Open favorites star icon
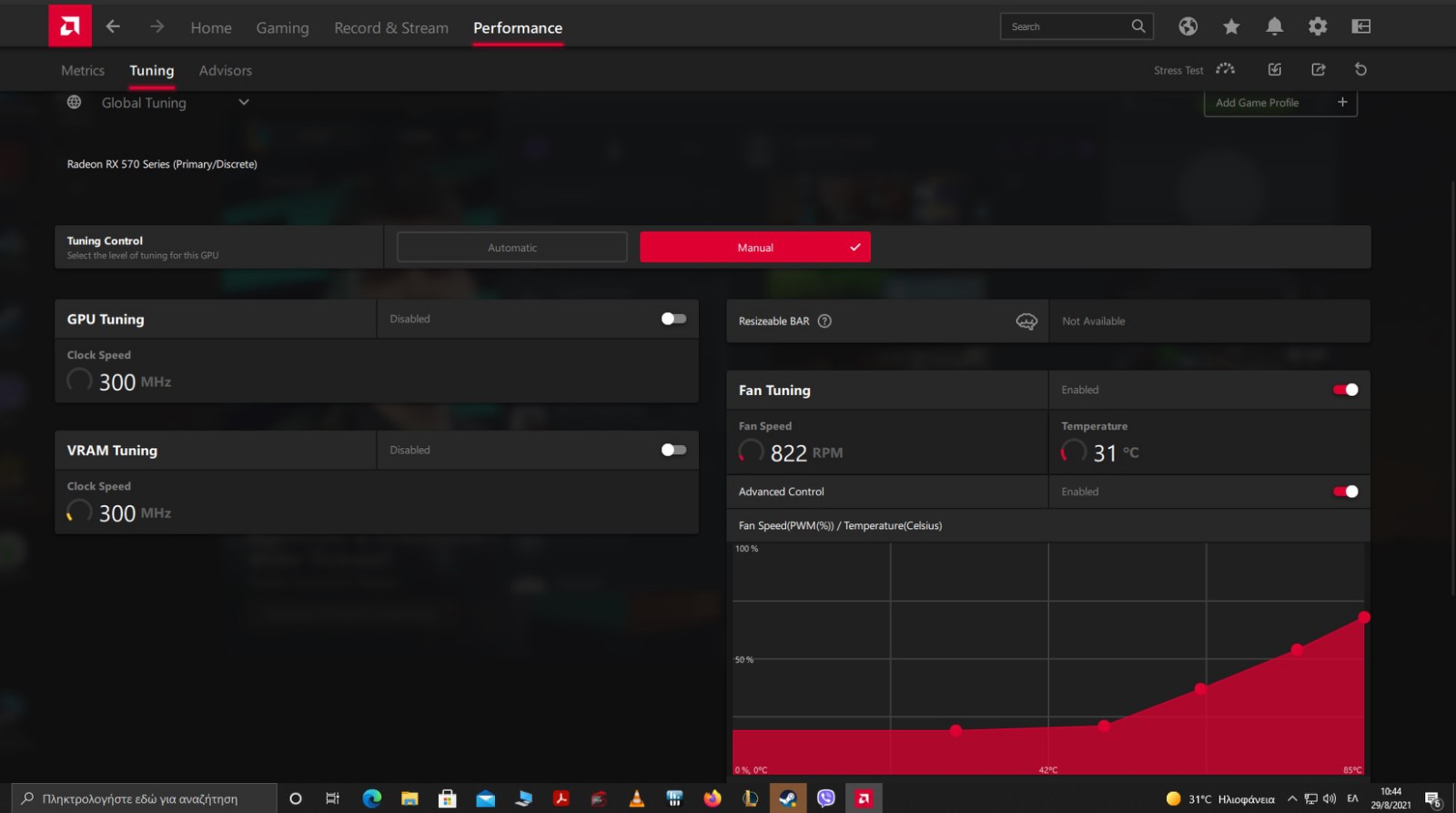 [x=1231, y=26]
